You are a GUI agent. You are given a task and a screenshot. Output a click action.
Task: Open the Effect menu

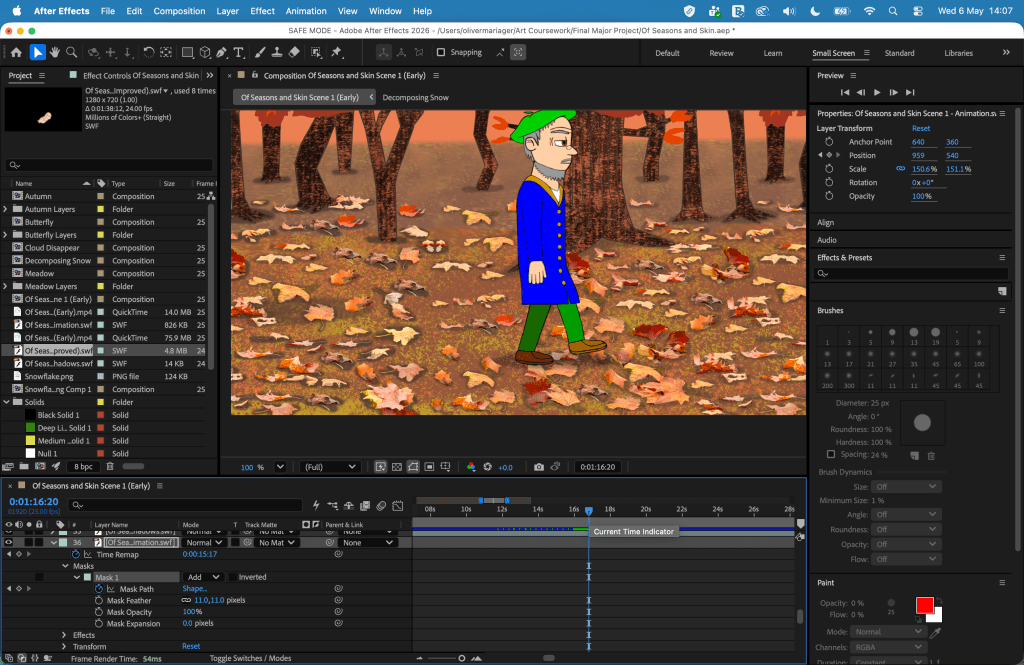(263, 11)
